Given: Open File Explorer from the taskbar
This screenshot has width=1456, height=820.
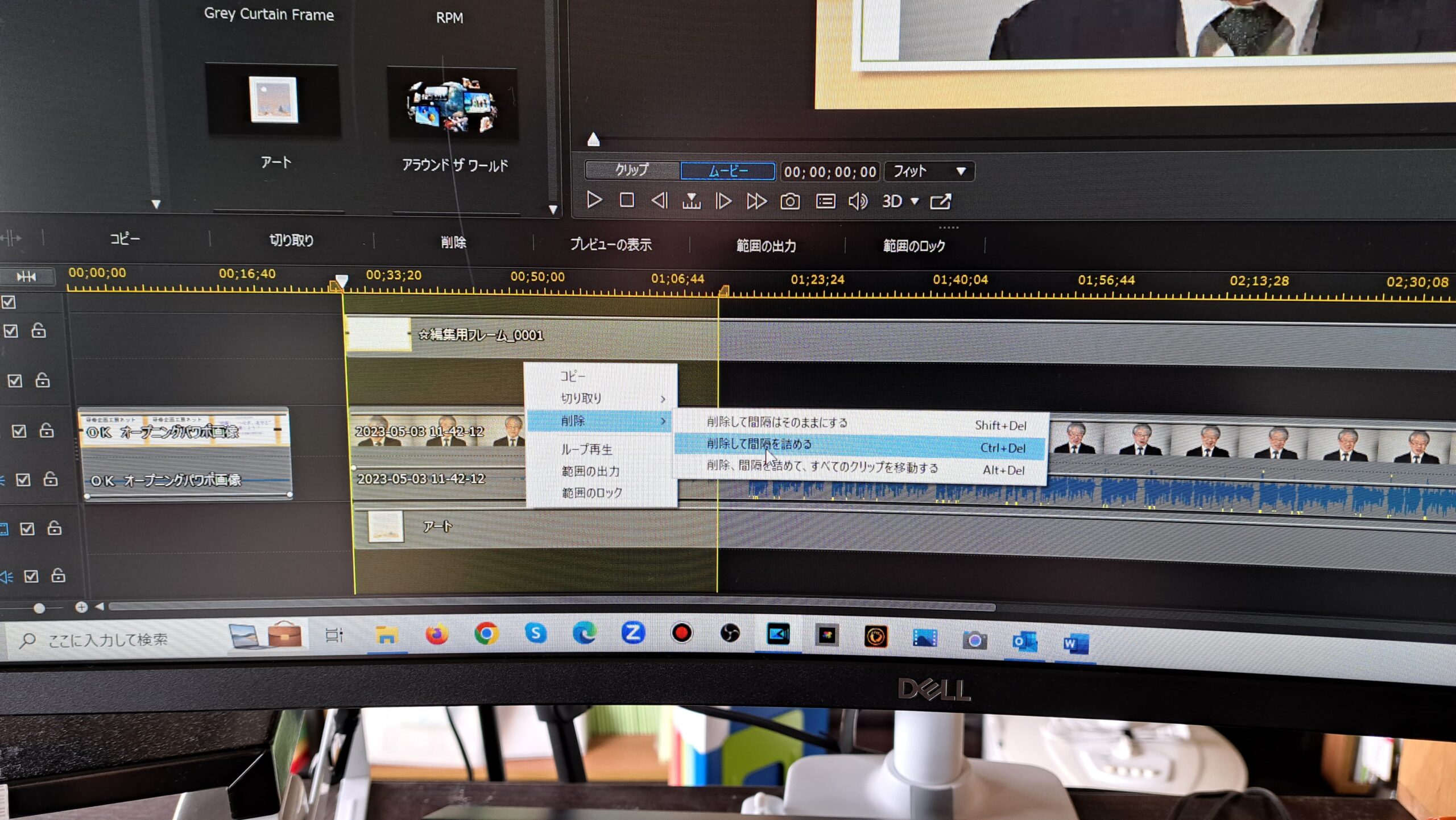Looking at the screenshot, I should [x=387, y=634].
